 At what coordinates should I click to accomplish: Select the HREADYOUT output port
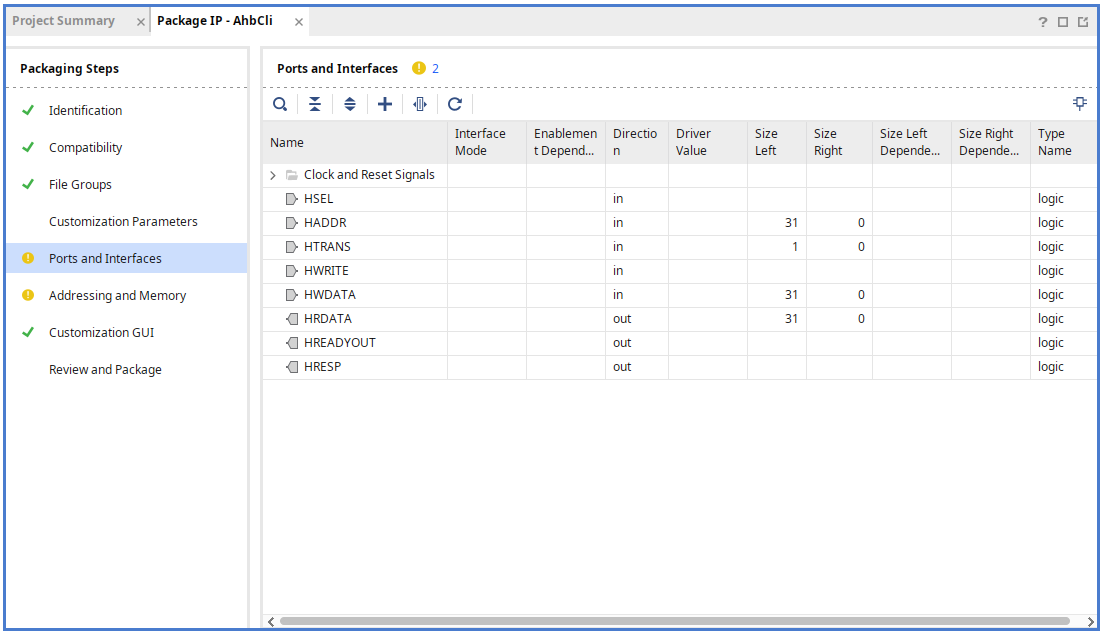click(x=339, y=343)
